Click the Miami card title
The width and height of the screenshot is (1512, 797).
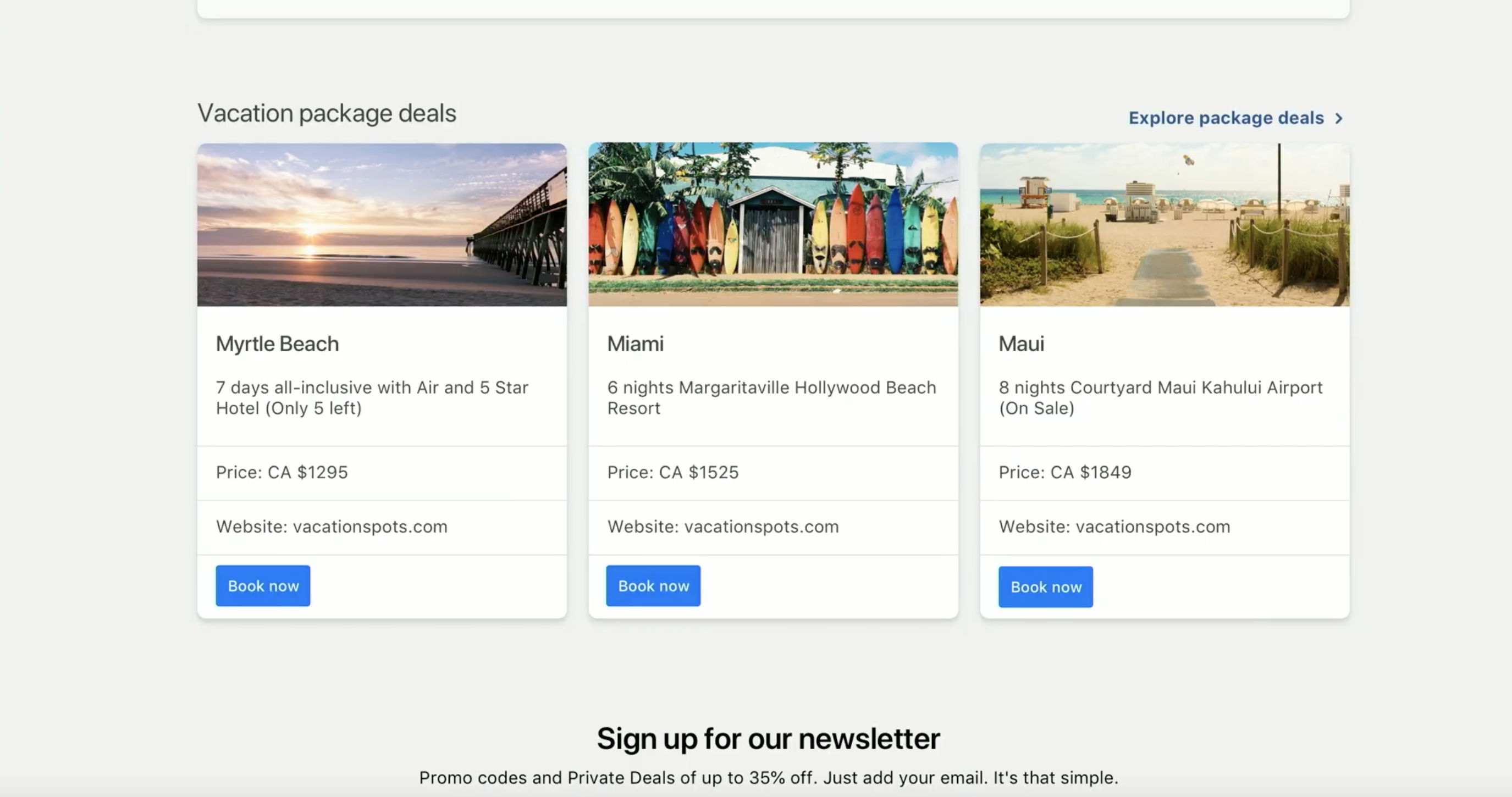[x=635, y=344]
